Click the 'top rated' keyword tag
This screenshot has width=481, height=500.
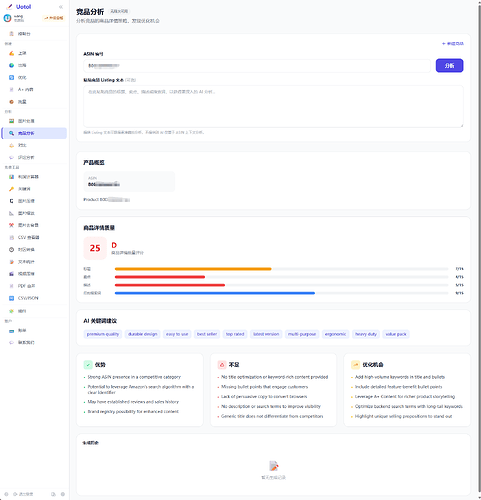(x=235, y=334)
